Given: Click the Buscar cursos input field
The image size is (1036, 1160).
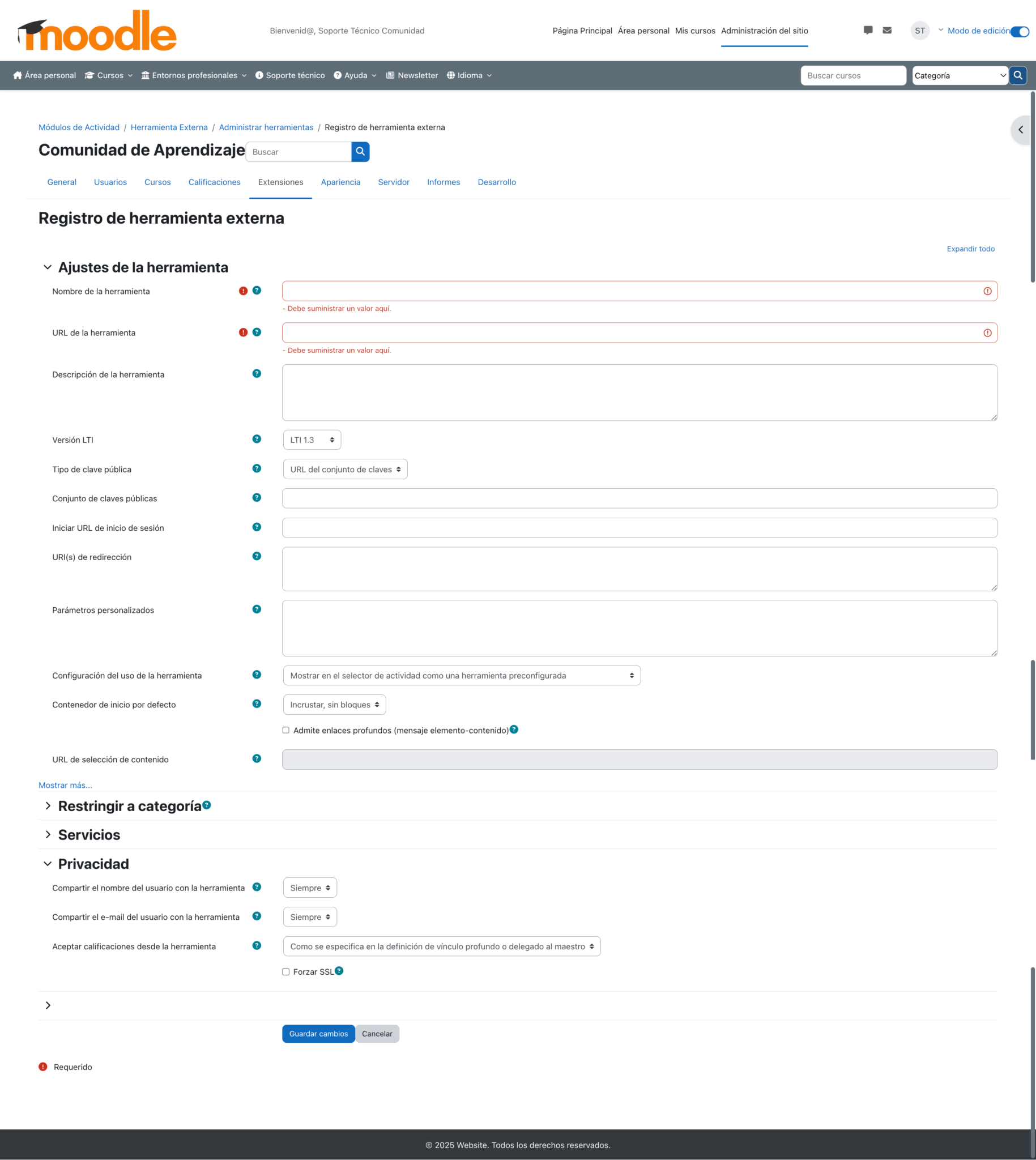Looking at the screenshot, I should 853,75.
